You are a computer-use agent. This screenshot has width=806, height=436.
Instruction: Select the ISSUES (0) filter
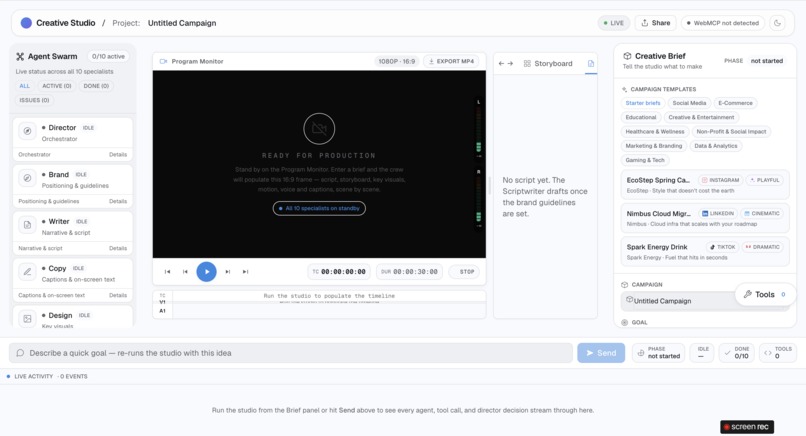[34, 100]
